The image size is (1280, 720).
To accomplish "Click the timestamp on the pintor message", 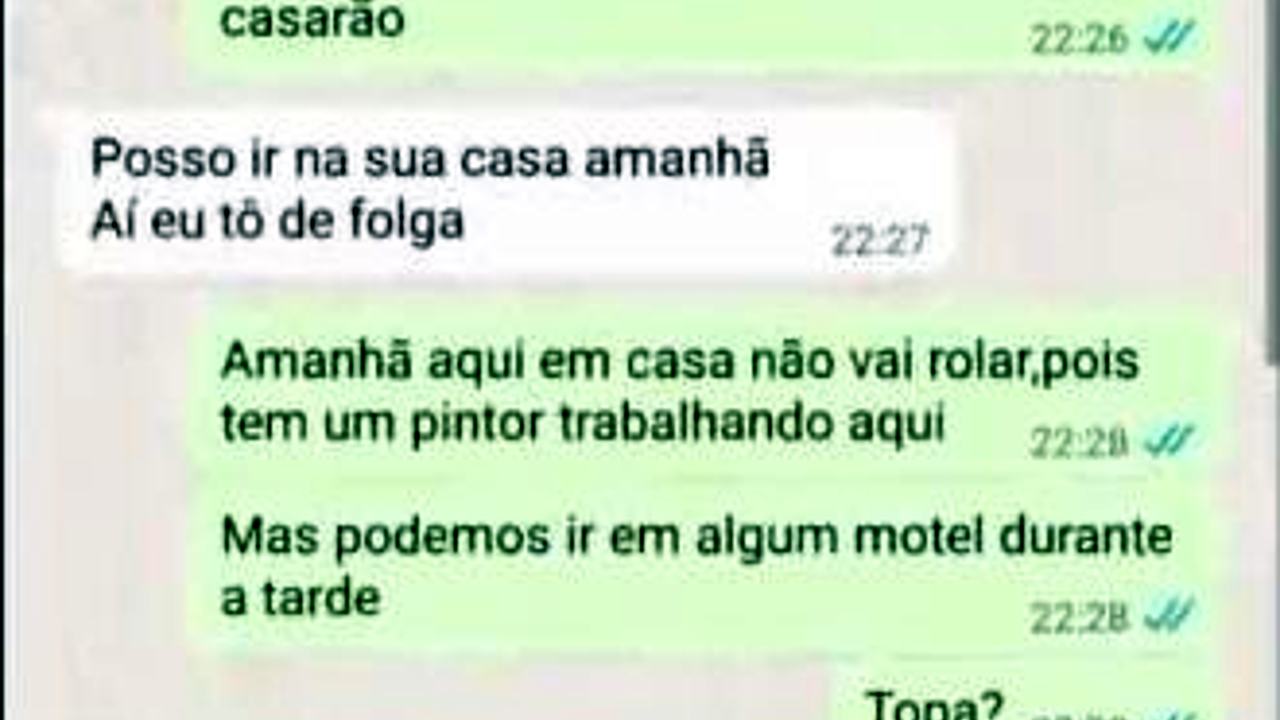I will 1080,441.
